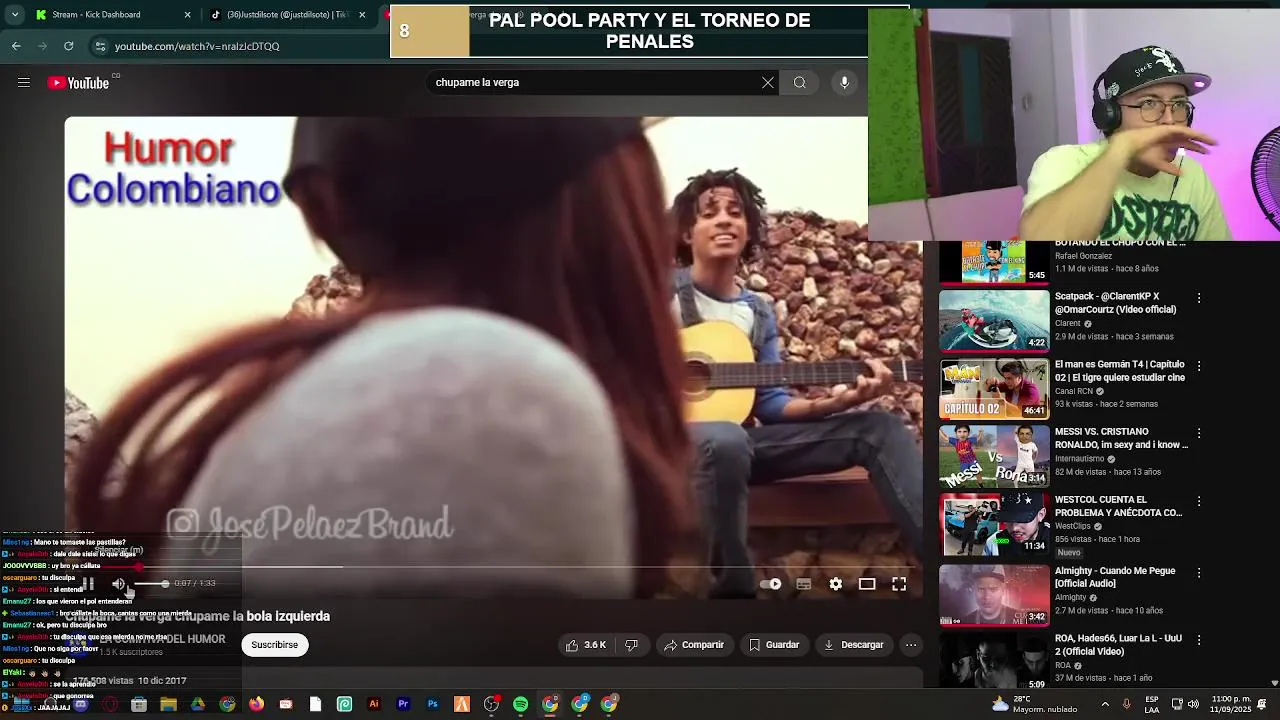Start voice search with the microphone
The height and width of the screenshot is (720, 1280).
coord(844,83)
